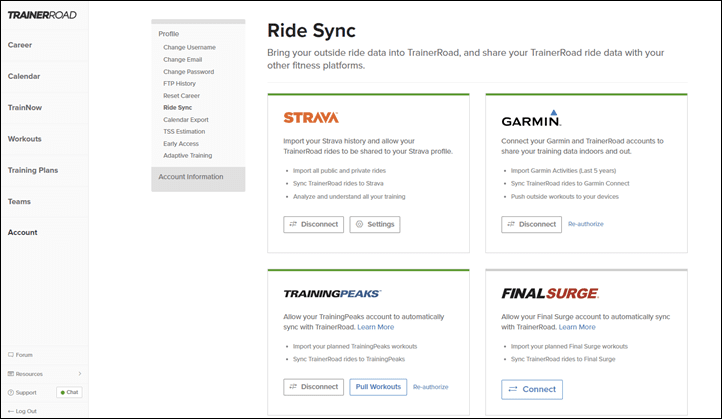Click the Strava logo
The height and width of the screenshot is (419, 722).
tap(311, 118)
